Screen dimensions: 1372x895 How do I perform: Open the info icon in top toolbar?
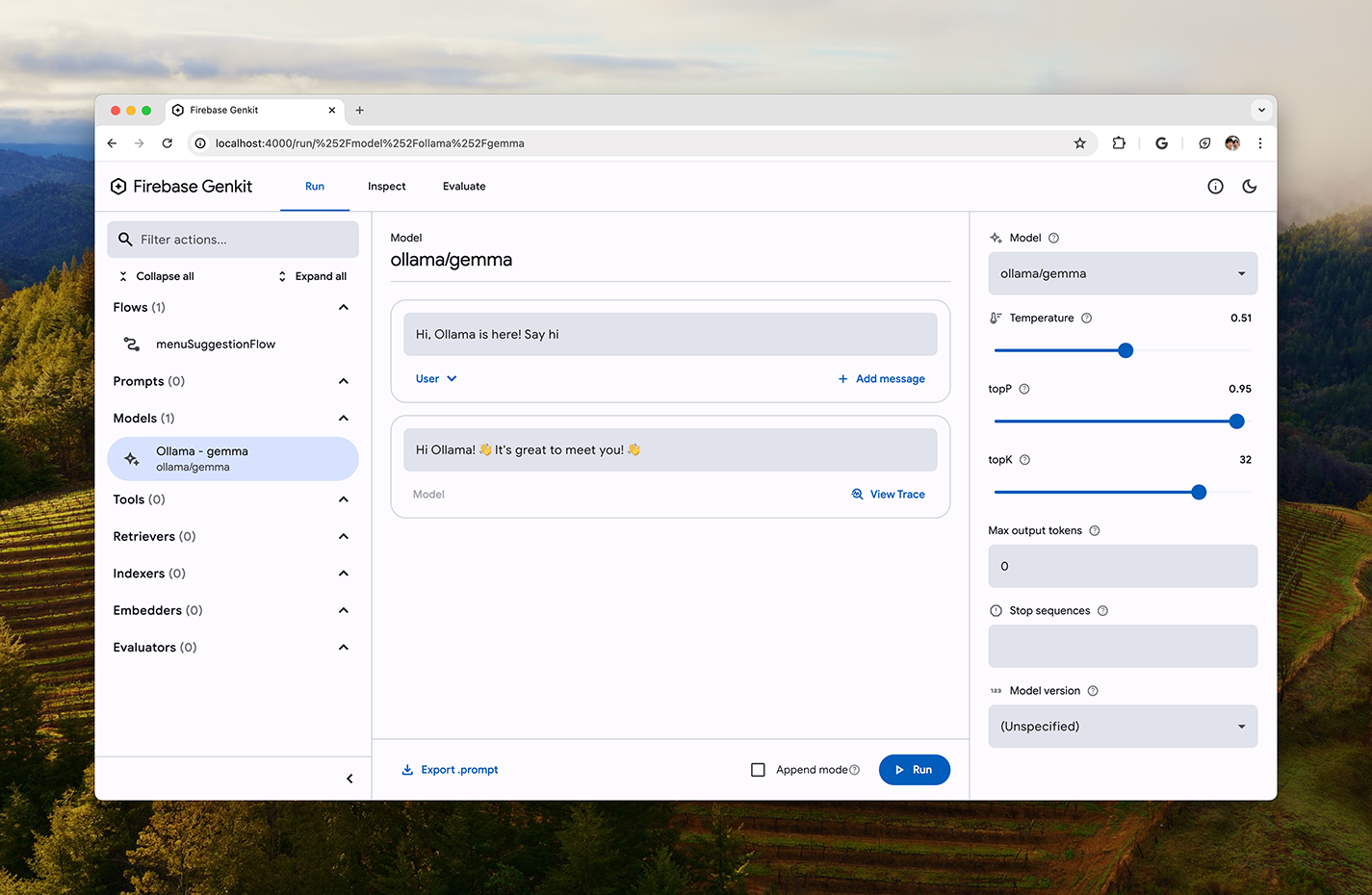point(1215,186)
